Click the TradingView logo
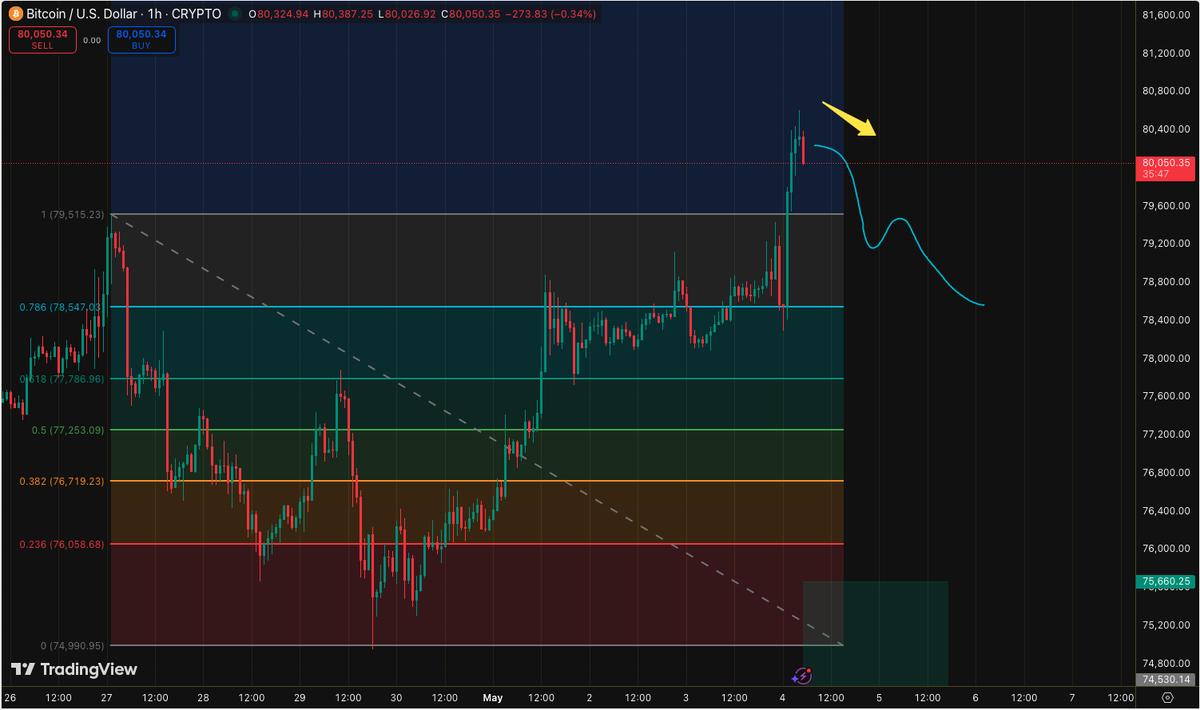Image resolution: width=1200 pixels, height=710 pixels. pos(74,669)
